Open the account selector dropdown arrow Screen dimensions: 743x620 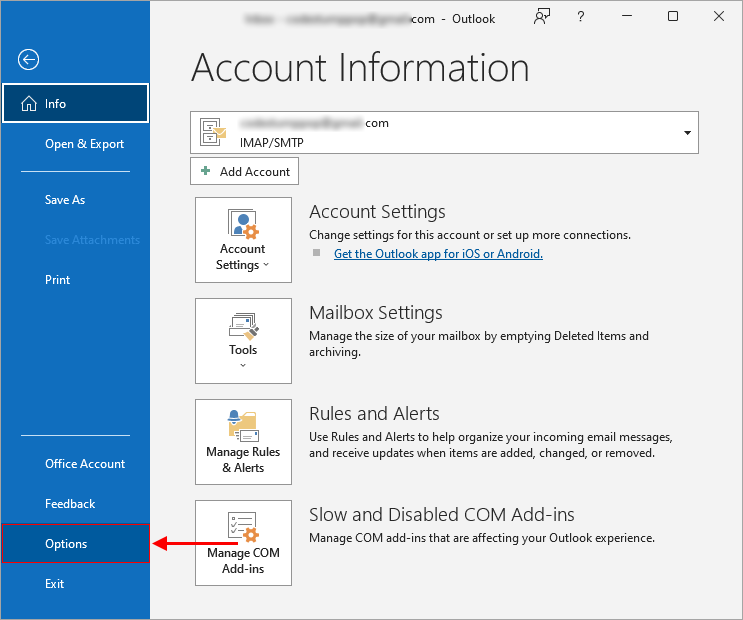pos(687,133)
